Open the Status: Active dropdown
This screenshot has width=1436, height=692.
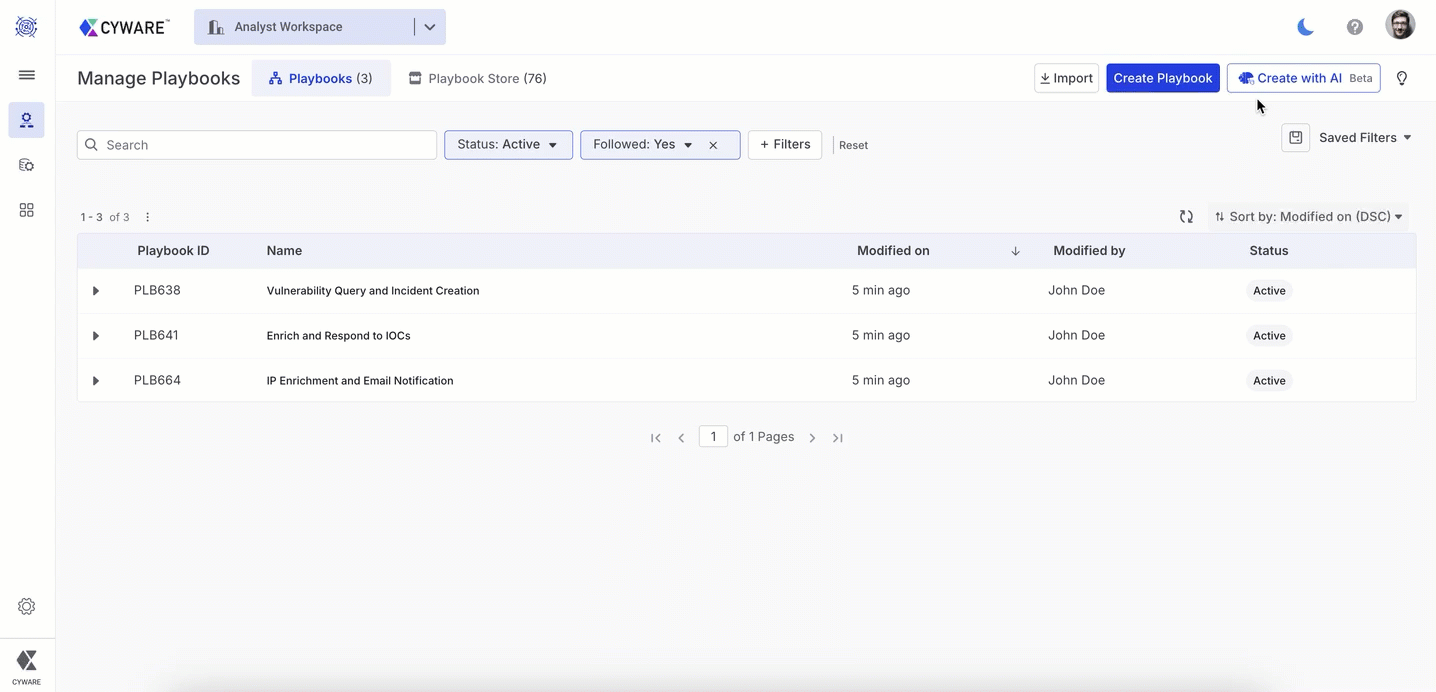[x=508, y=145]
